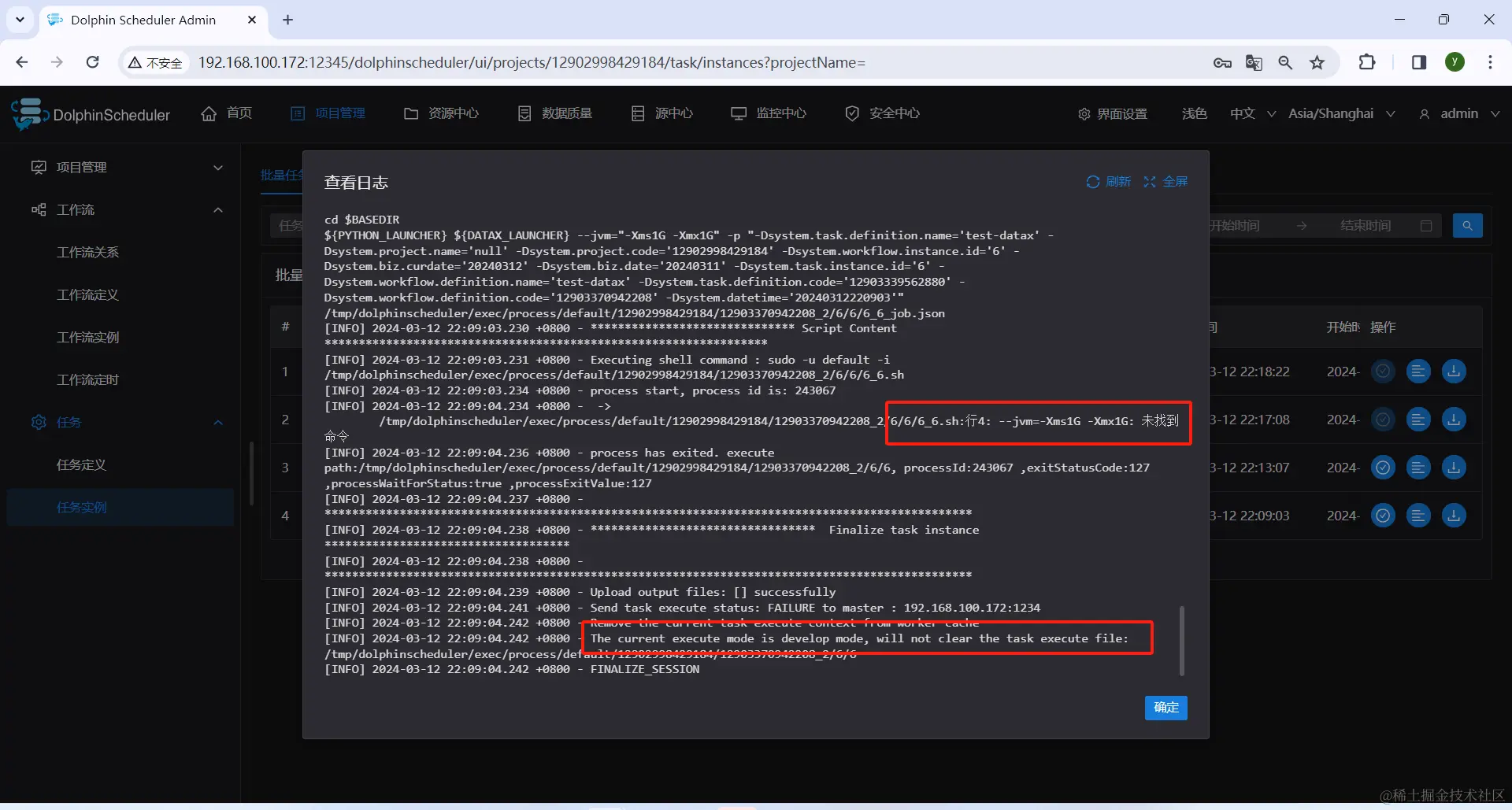The width and height of the screenshot is (1512, 810).
Task: Click the DolphinScheduler logo
Action: tap(91, 114)
